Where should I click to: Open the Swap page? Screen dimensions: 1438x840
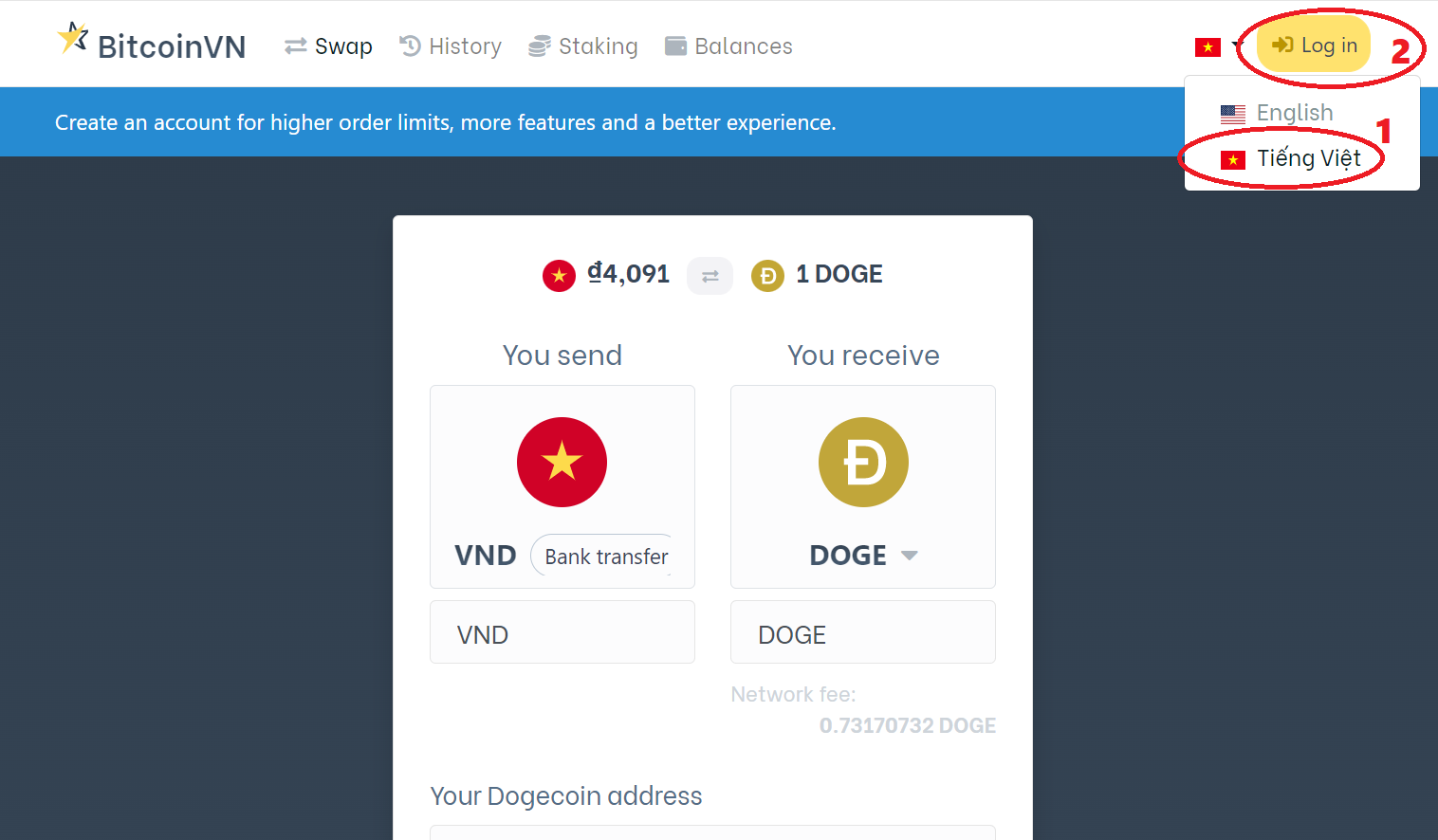tap(328, 46)
